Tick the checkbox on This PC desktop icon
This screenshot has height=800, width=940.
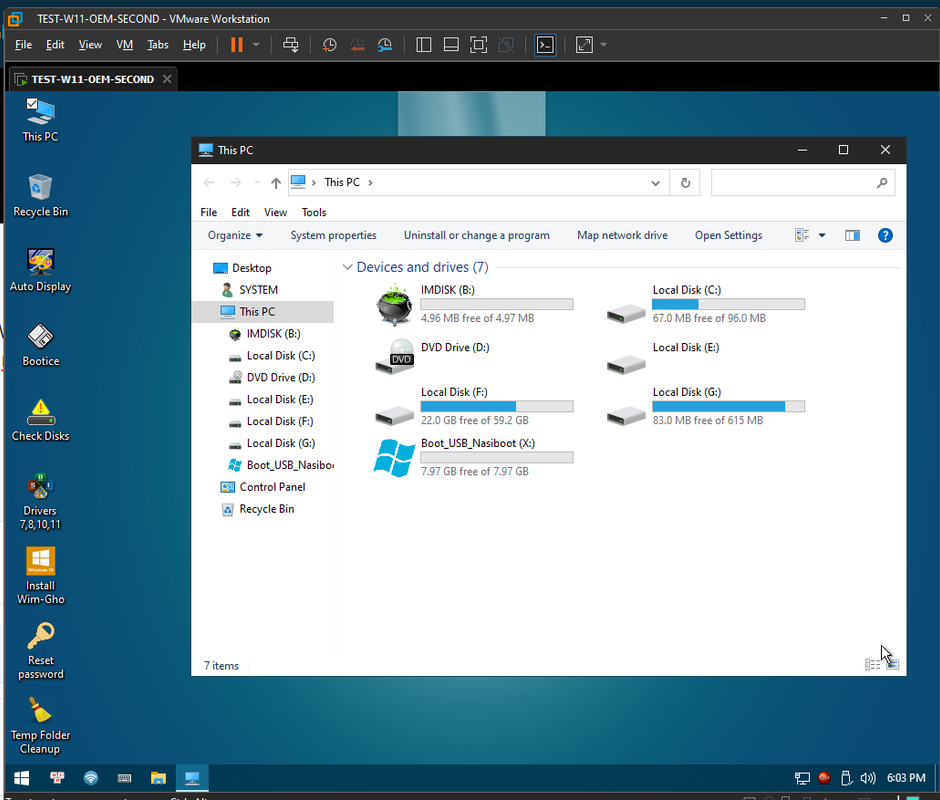32,103
